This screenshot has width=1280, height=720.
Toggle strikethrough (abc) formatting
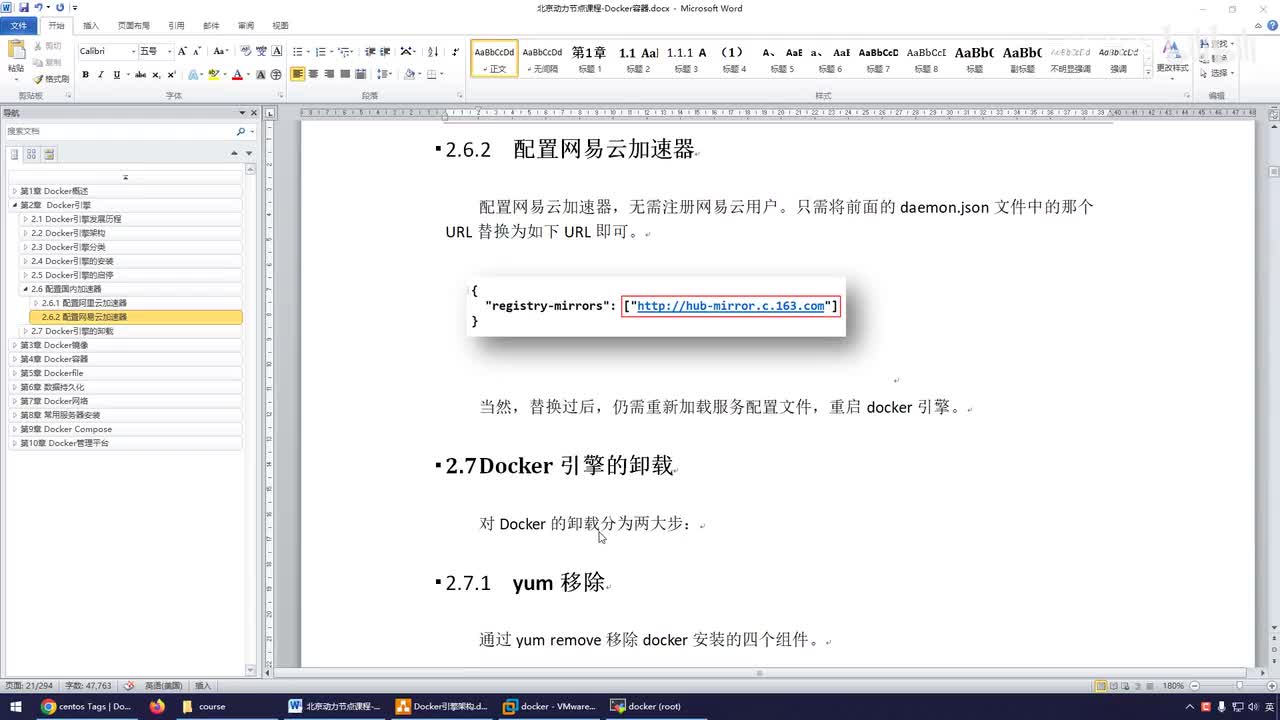point(140,74)
